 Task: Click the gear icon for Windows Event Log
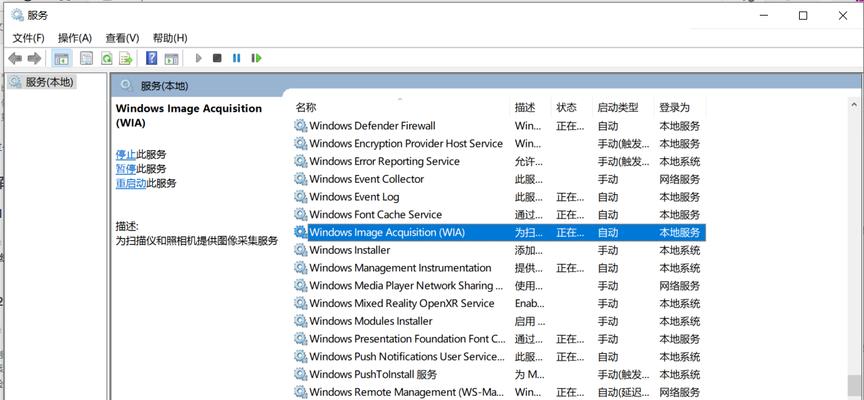(x=300, y=197)
